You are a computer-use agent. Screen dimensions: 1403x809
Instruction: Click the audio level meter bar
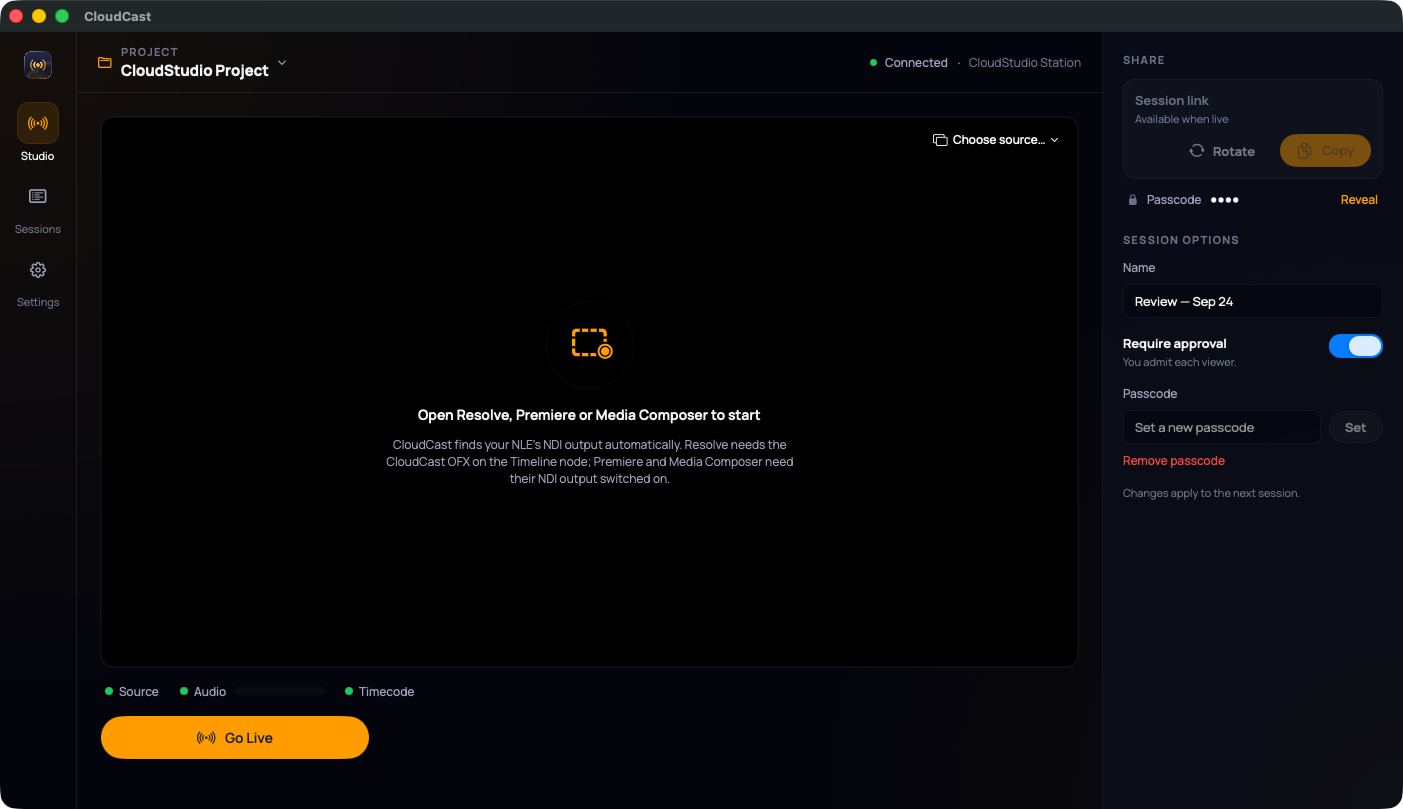click(x=280, y=691)
